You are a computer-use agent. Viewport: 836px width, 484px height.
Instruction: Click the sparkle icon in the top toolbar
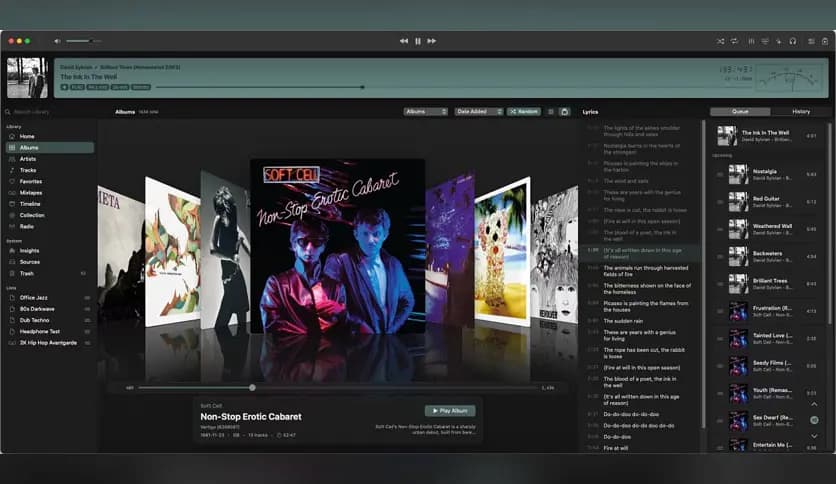coord(779,41)
